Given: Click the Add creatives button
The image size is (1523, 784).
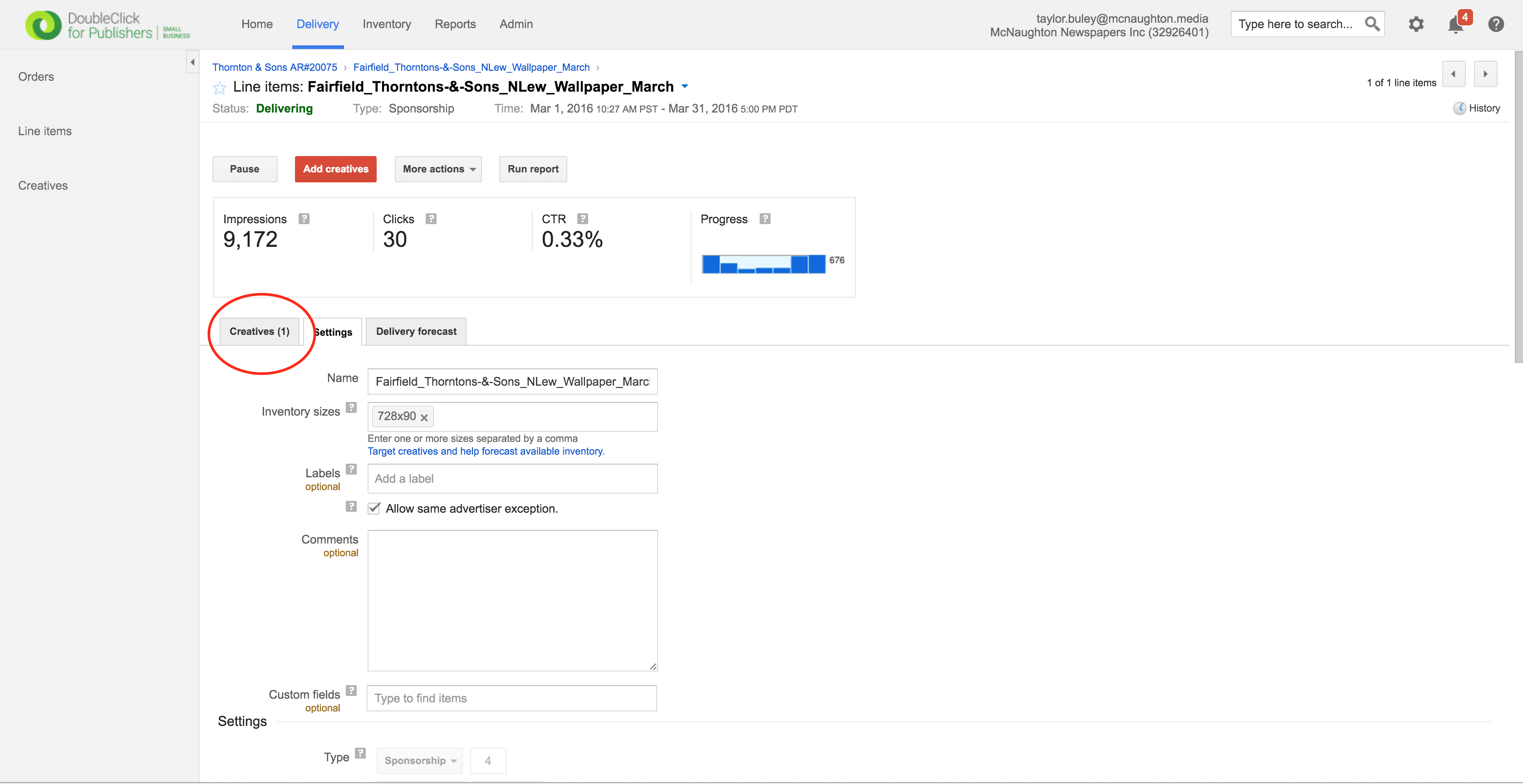Looking at the screenshot, I should (335, 169).
